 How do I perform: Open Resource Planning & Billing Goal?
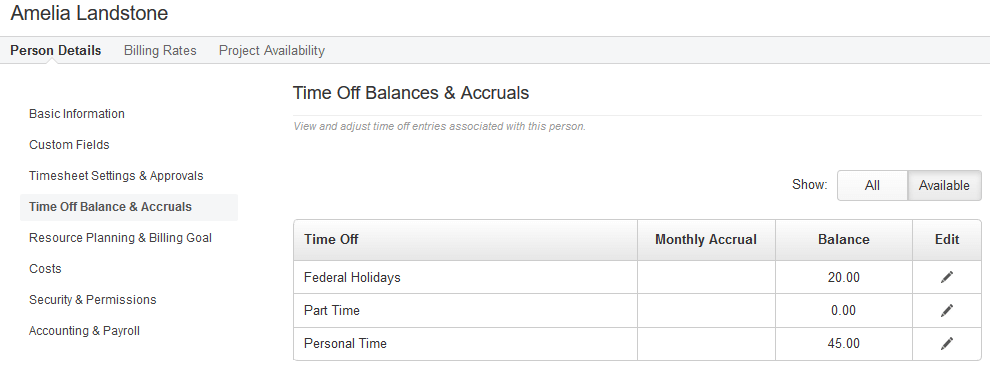(120, 238)
